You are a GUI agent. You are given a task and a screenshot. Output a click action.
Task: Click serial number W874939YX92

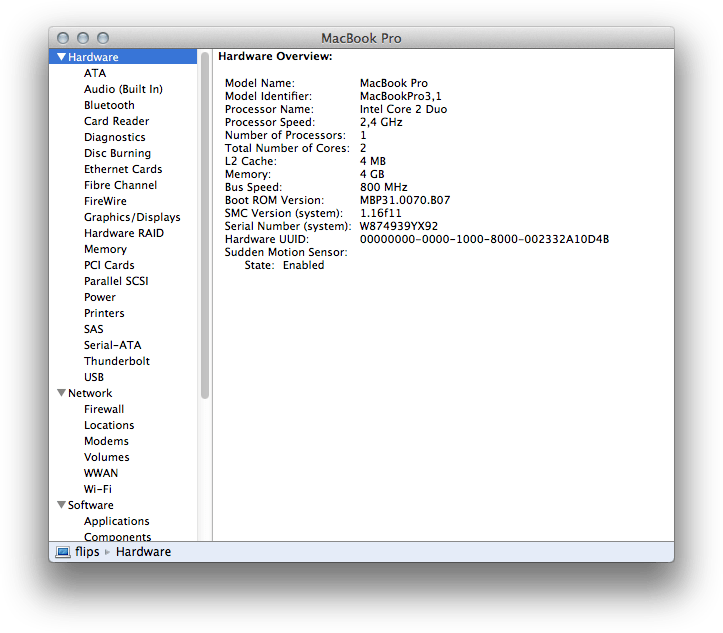[399, 226]
